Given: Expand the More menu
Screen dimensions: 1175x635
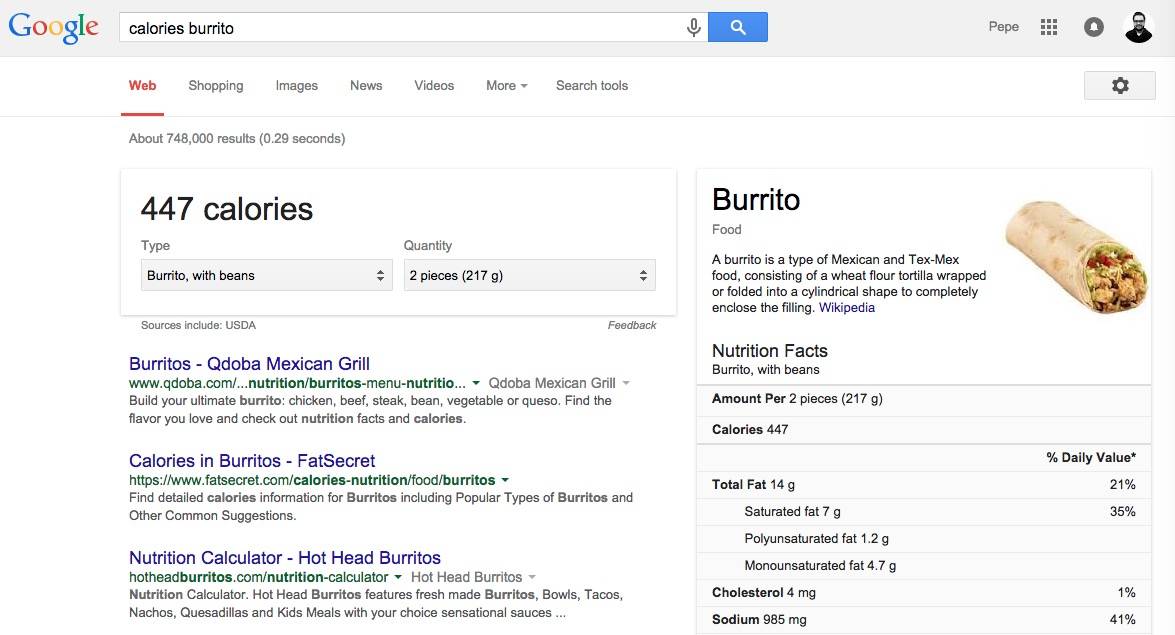Looking at the screenshot, I should click(507, 85).
